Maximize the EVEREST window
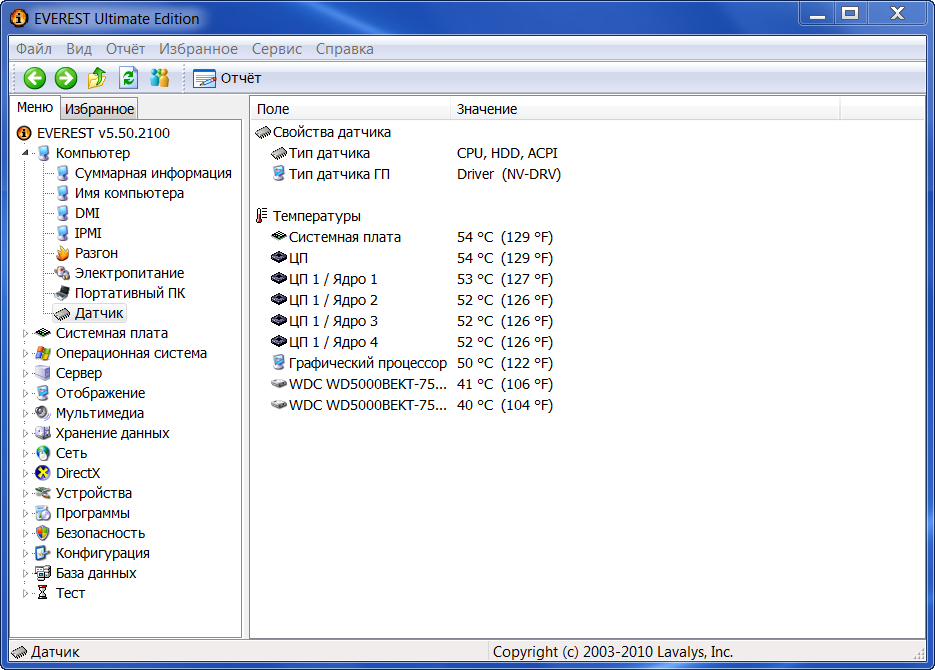This screenshot has width=935, height=670. pos(850,13)
